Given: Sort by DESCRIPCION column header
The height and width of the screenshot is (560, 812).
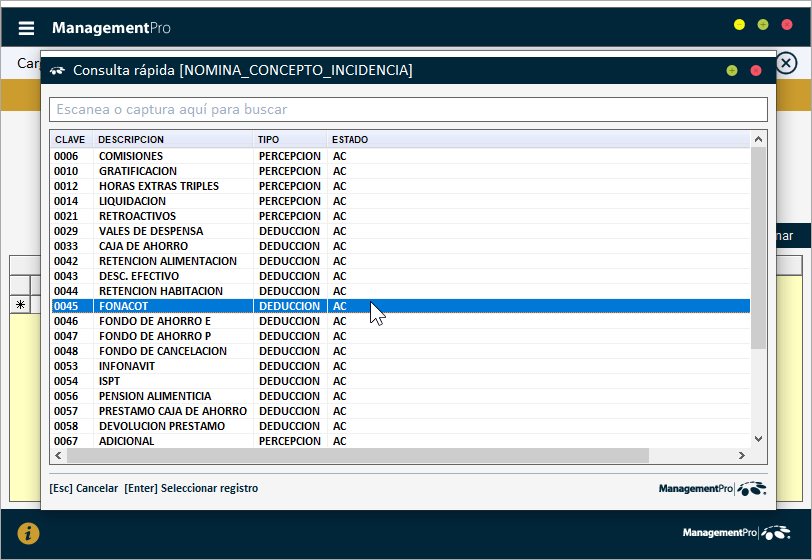Looking at the screenshot, I should (x=172, y=139).
